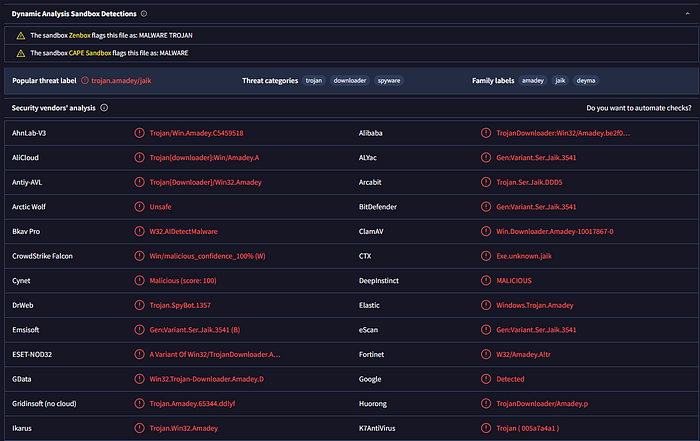This screenshot has width=700, height=441.
Task: Select the trojan.amadey/jaik threat label
Action: (121, 81)
